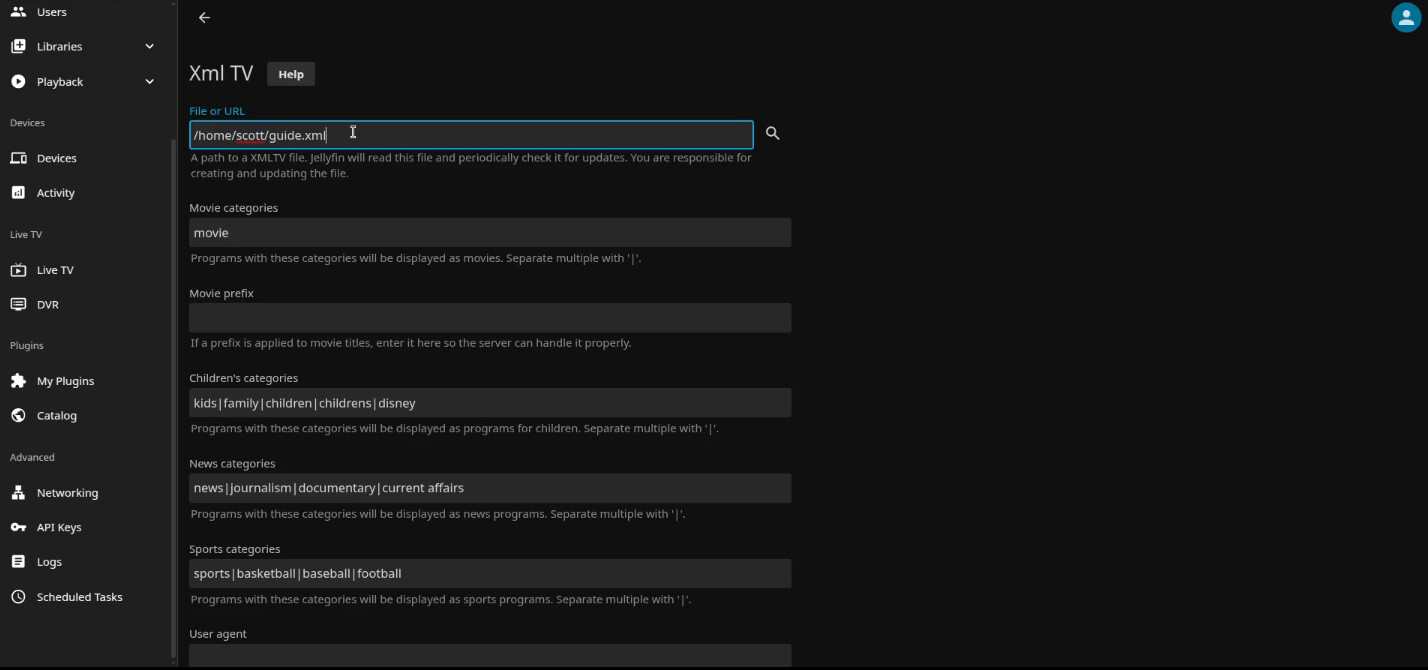Open Networking label

coord(68,493)
